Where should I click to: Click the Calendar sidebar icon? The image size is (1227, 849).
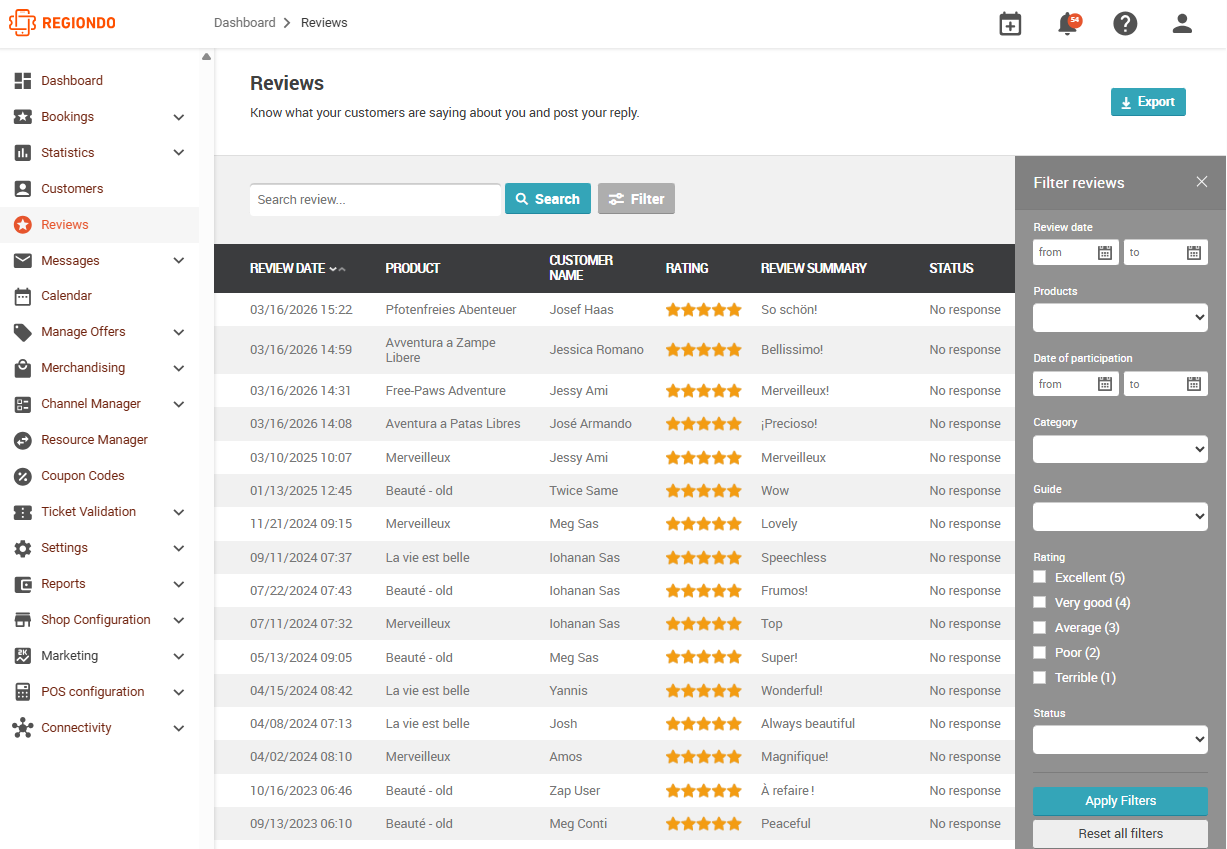point(23,296)
